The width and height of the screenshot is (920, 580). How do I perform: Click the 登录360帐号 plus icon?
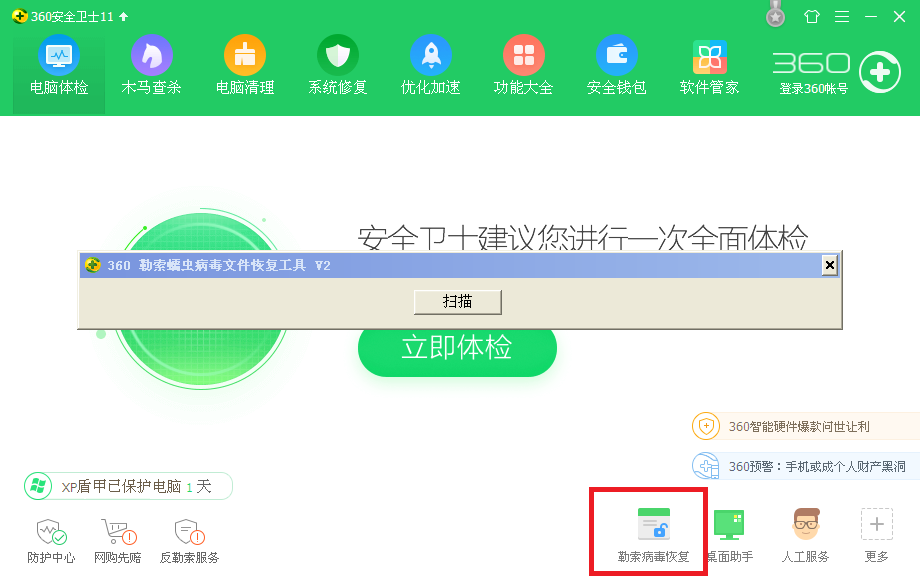pyautogui.click(x=880, y=72)
